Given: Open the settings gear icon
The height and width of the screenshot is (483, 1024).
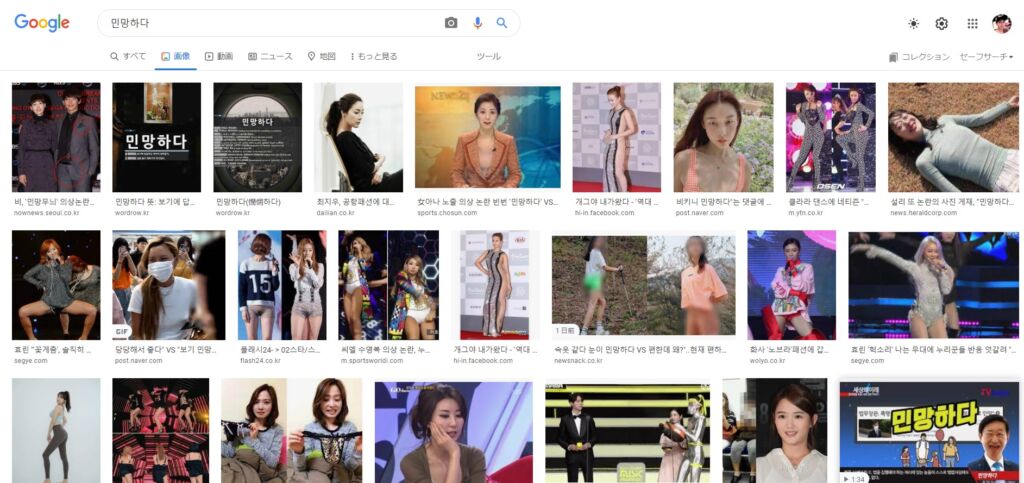Looking at the screenshot, I should pos(941,24).
